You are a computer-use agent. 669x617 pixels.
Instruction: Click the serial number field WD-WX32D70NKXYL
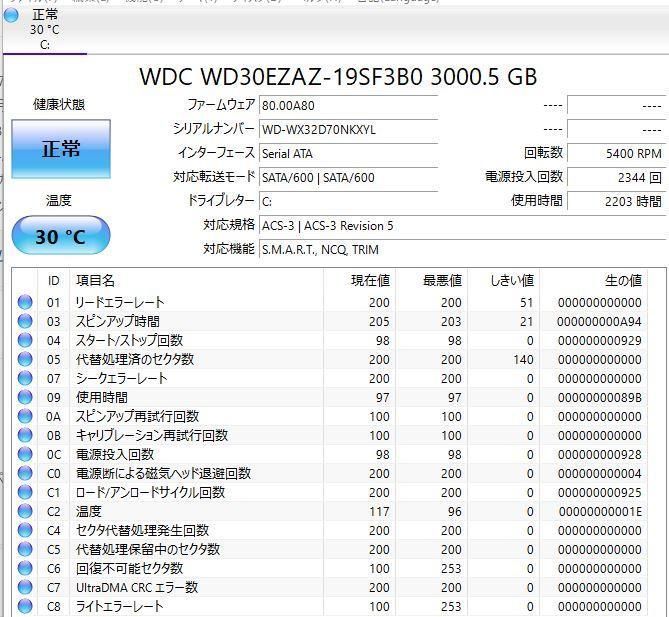pos(348,129)
